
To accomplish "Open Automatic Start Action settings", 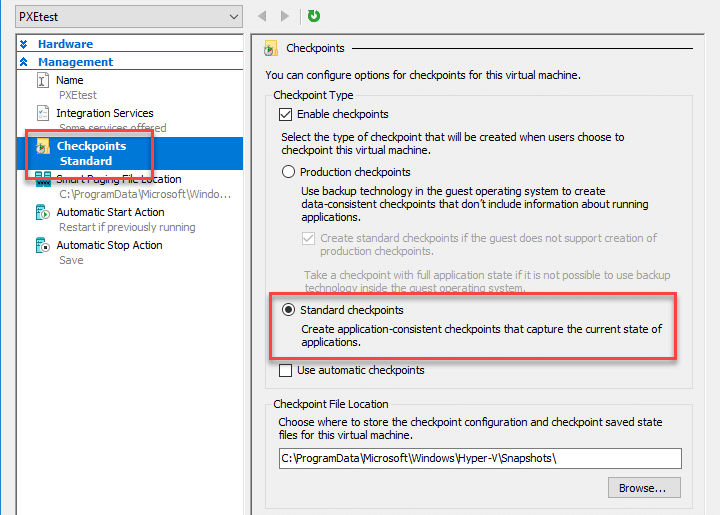I will 110,212.
